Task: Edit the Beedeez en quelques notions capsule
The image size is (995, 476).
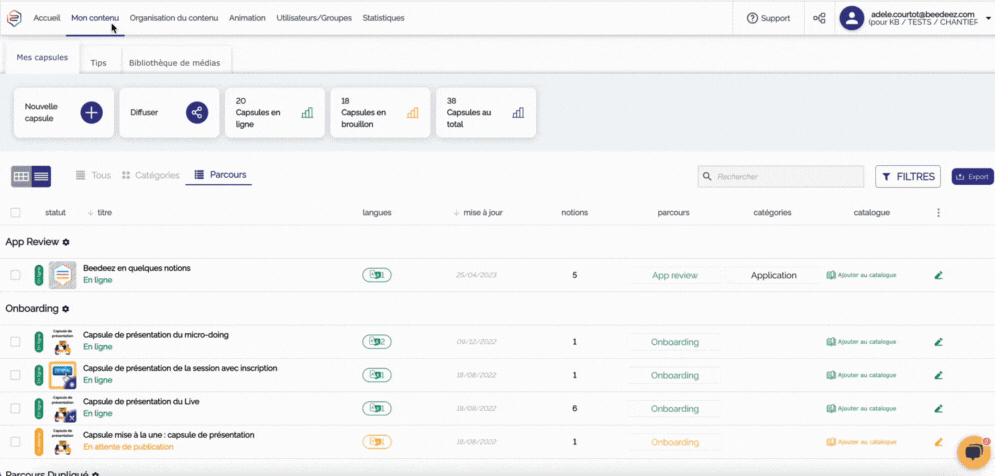Action: pyautogui.click(x=938, y=275)
